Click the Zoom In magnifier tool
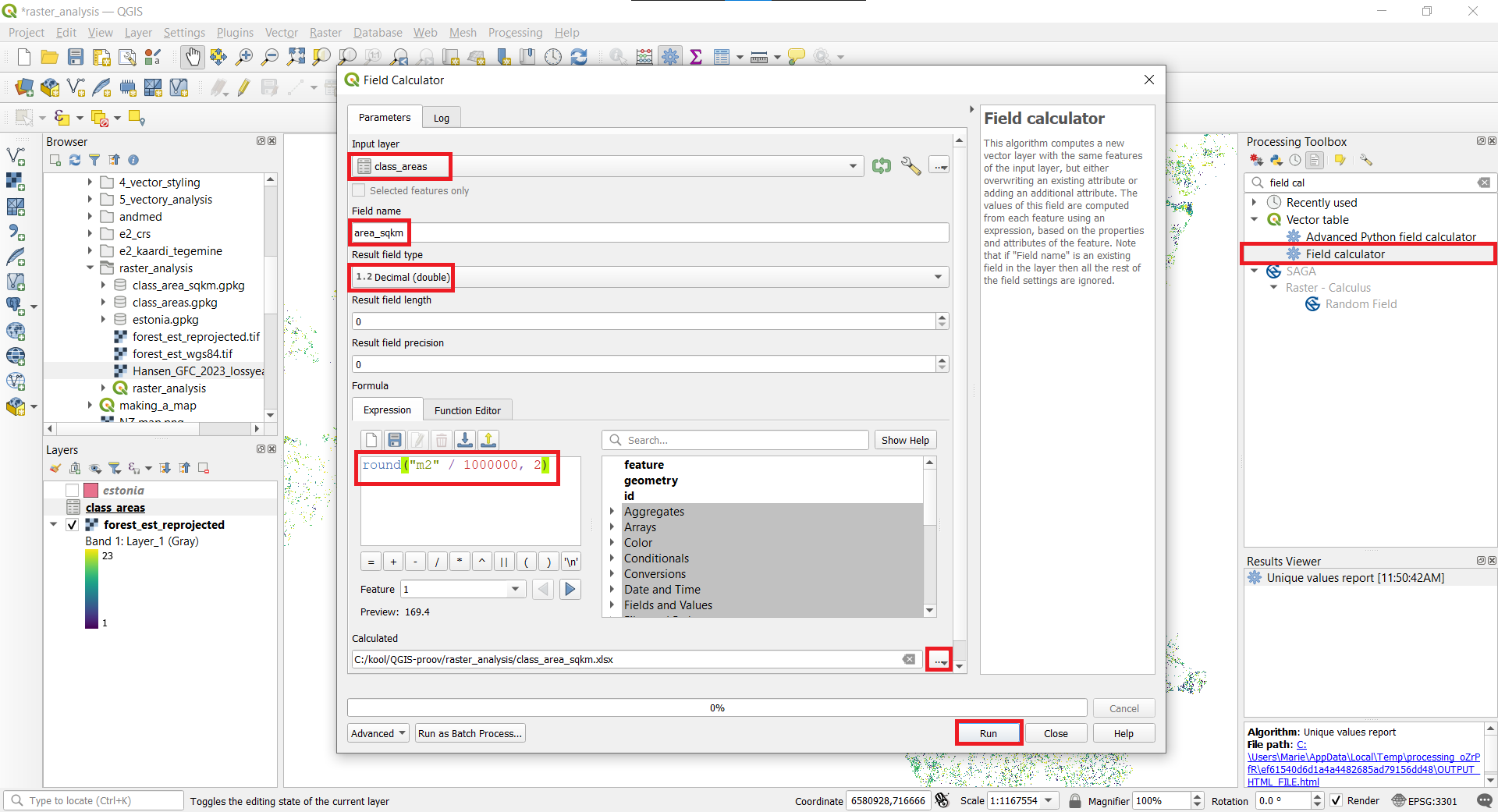Screen dimensions: 1498x812 coord(244,57)
